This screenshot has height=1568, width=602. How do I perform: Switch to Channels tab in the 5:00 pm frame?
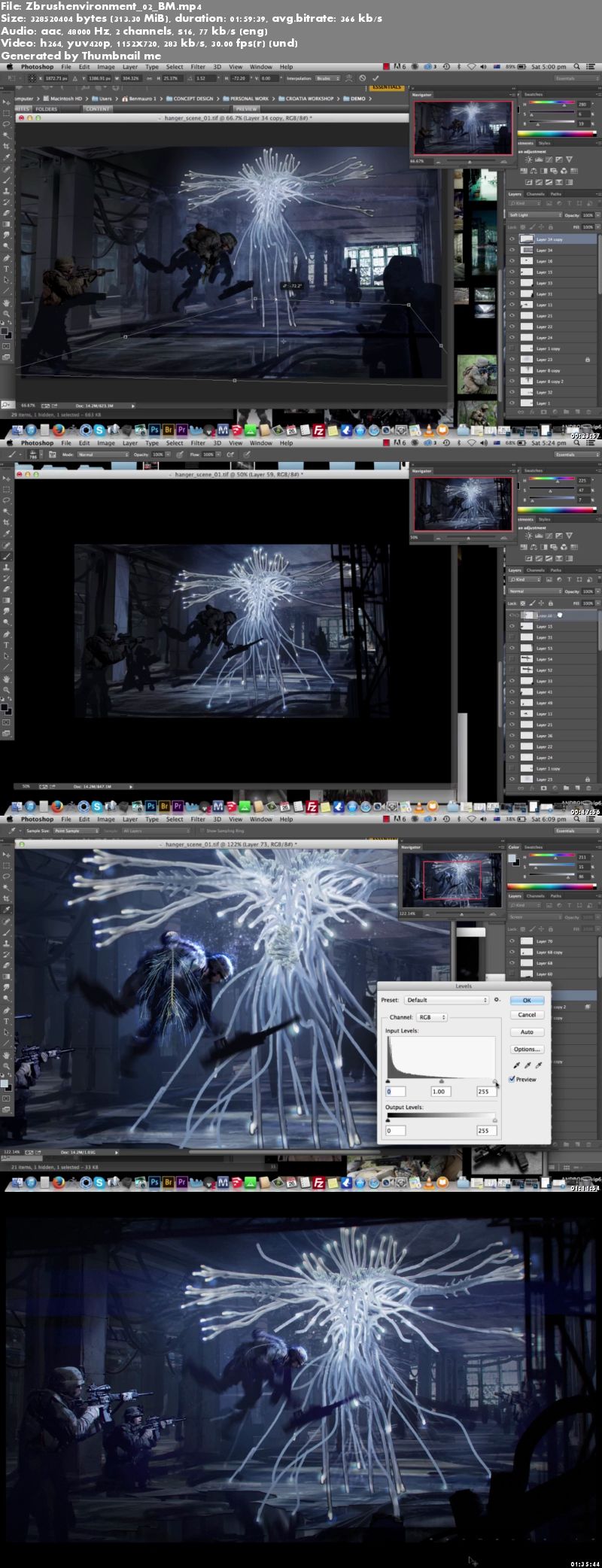(x=535, y=194)
